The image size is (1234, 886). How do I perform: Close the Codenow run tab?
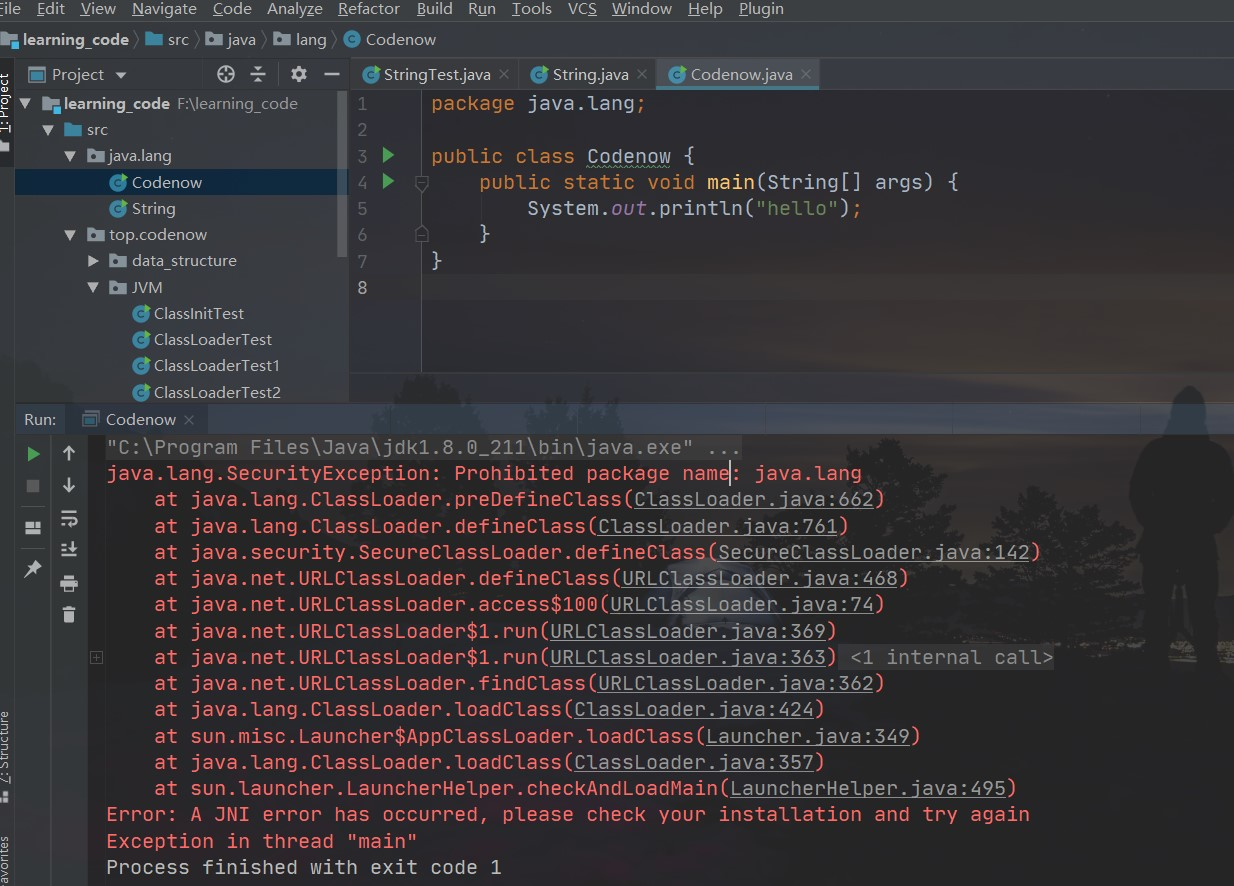(190, 419)
